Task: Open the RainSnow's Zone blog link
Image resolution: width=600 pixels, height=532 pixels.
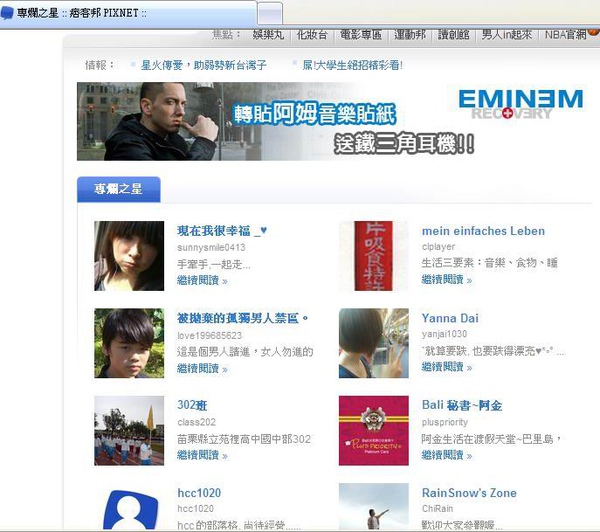Action: pos(469,493)
